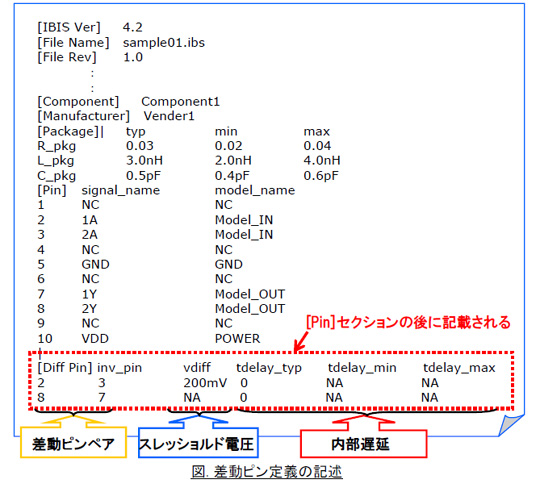Click the tdelay_min column header
Image resolution: width=540 pixels, height=488 pixels.
[362, 368]
